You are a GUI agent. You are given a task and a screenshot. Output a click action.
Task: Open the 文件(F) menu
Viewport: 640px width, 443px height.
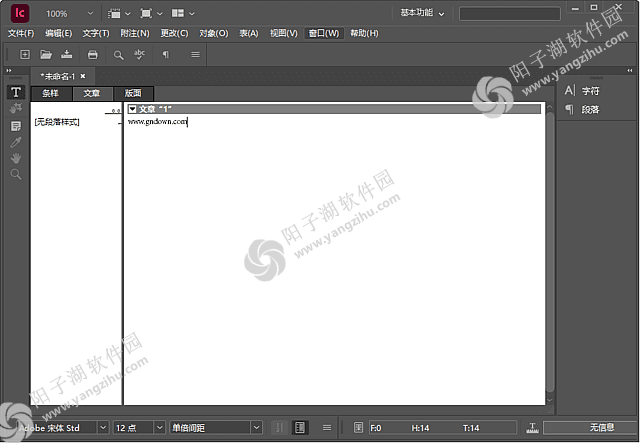tap(21, 33)
